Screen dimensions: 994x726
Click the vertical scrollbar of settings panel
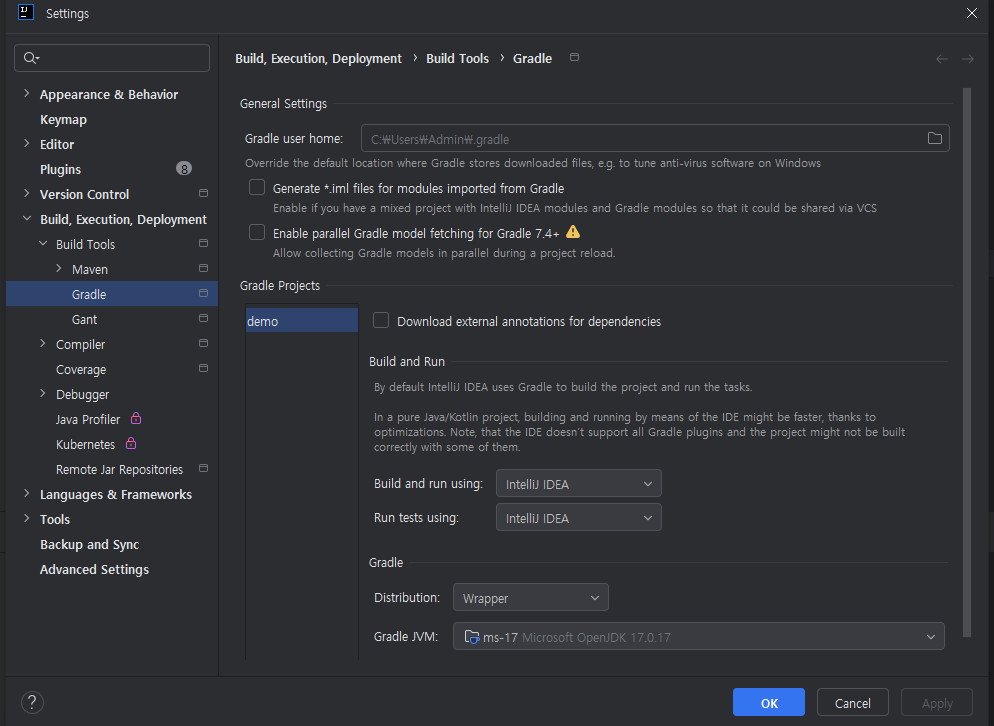click(967, 361)
